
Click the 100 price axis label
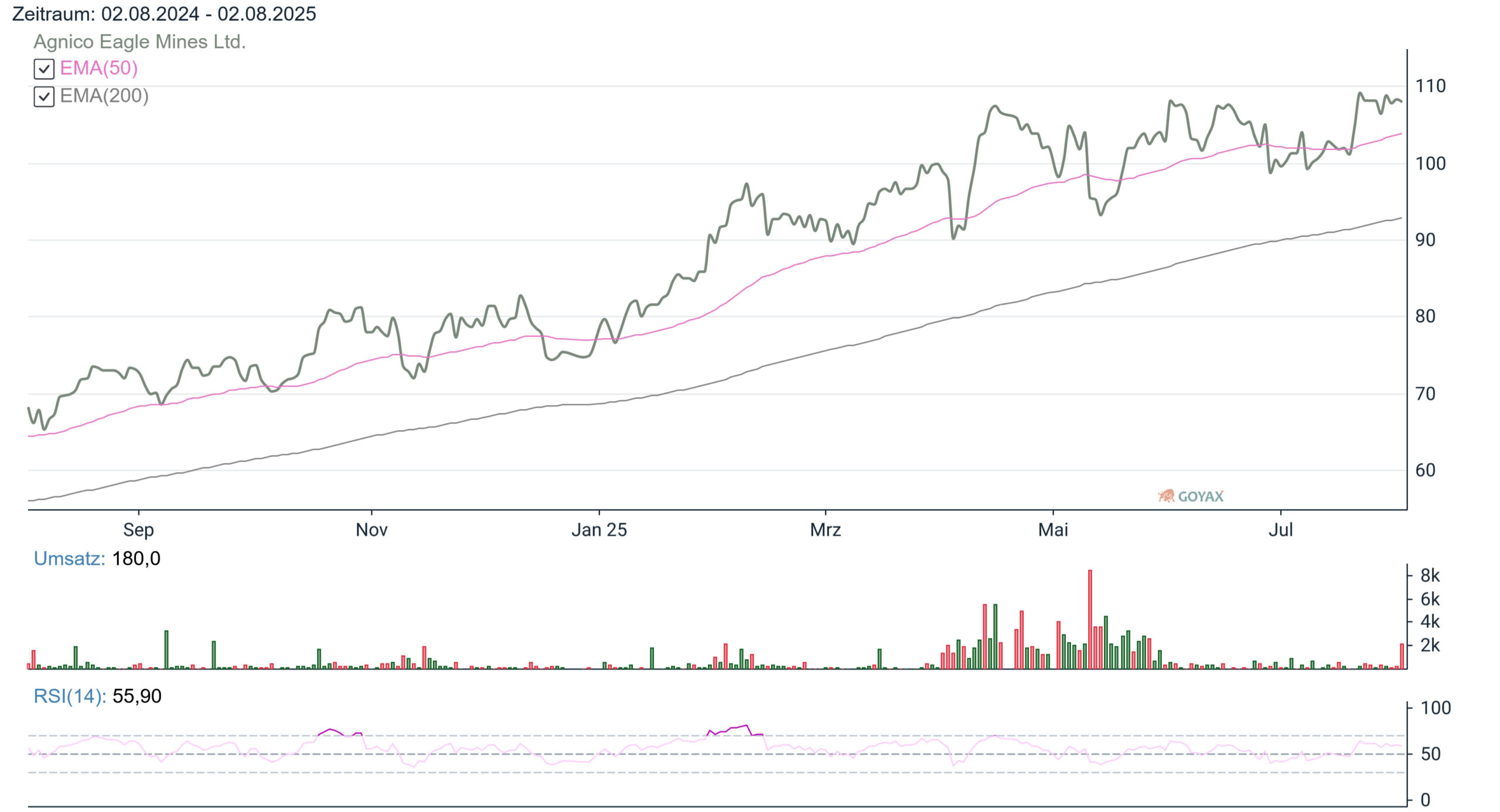1430,163
